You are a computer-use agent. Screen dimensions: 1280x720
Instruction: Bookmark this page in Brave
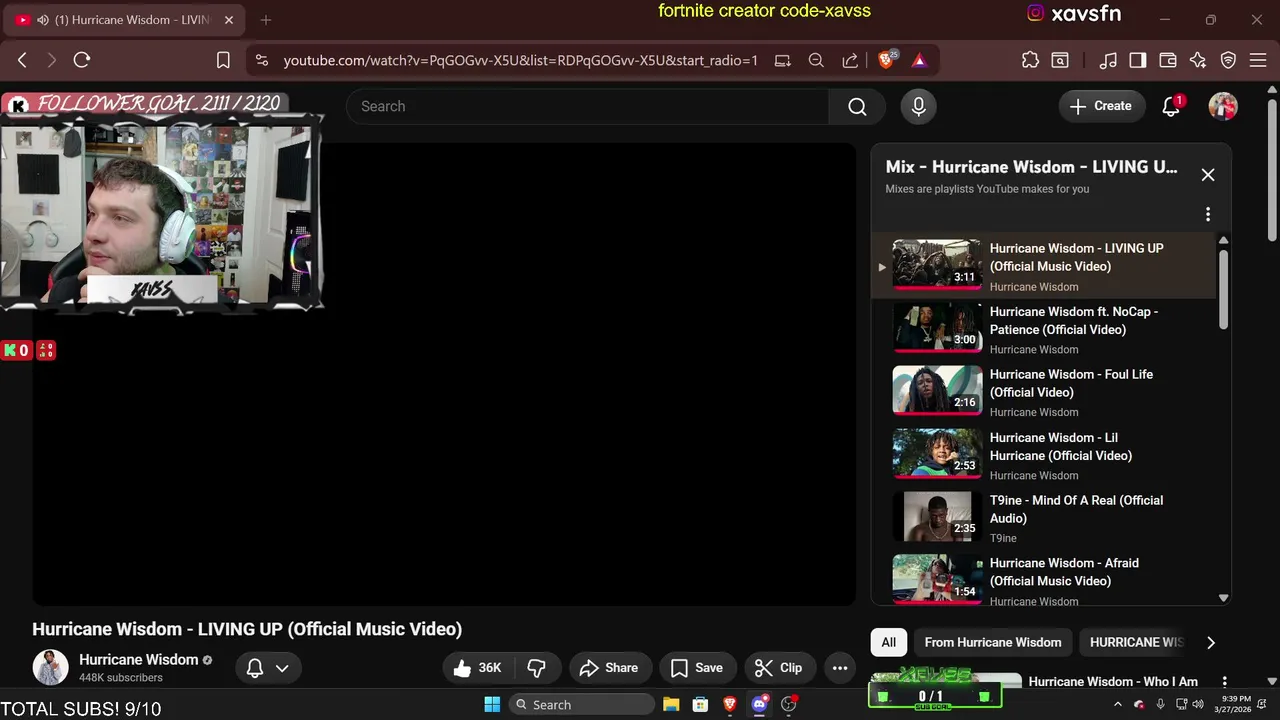(x=223, y=60)
